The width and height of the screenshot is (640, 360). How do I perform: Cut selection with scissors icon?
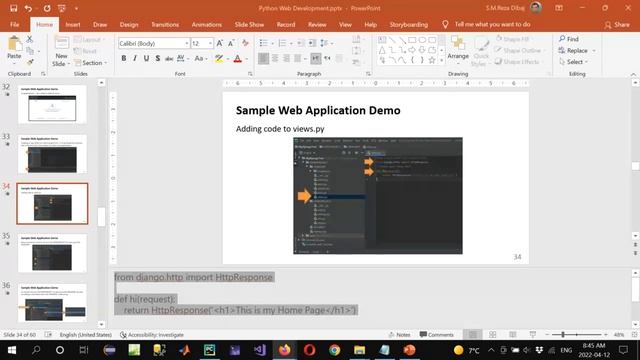pos(30,39)
